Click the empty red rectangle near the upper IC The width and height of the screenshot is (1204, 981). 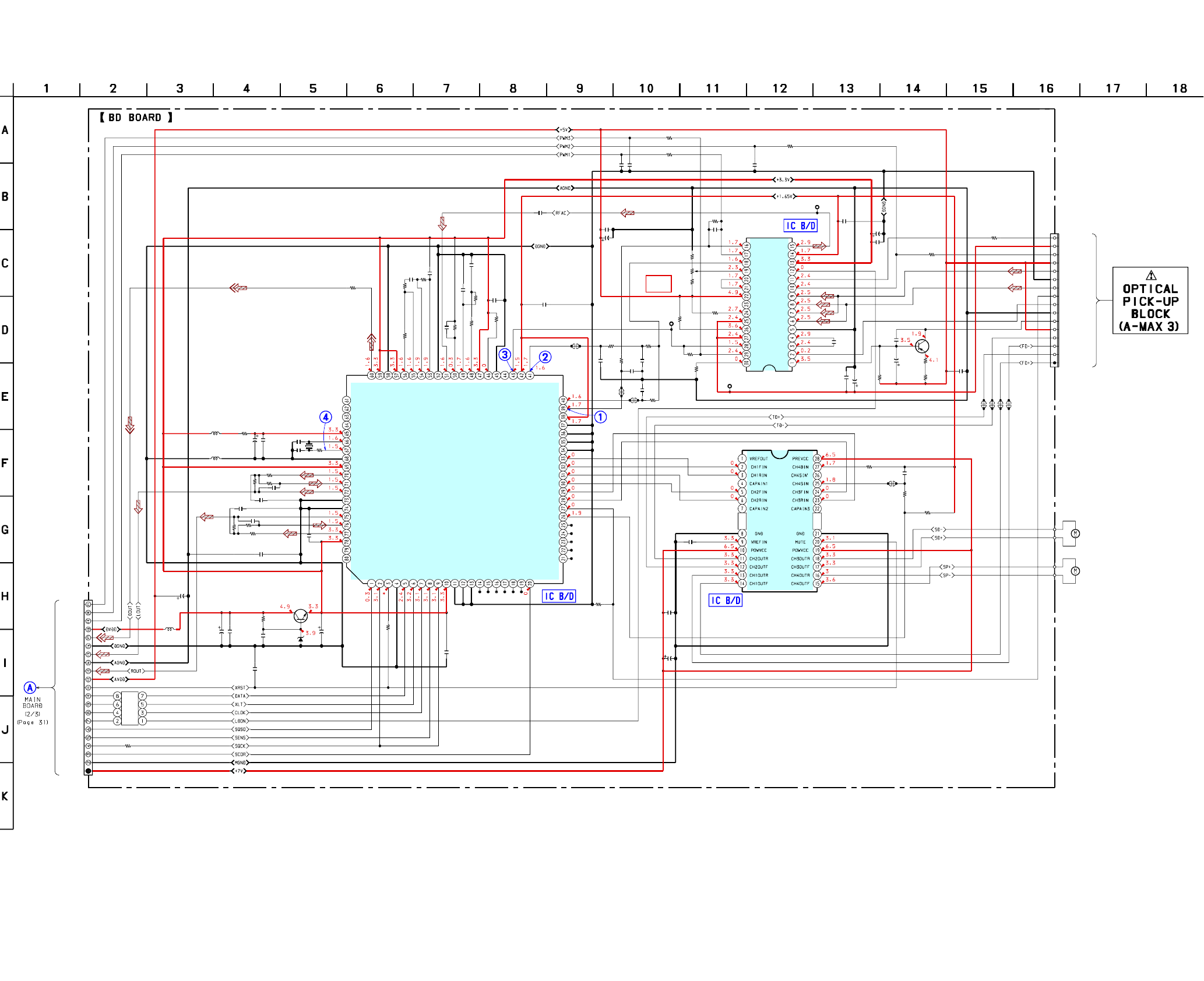659,284
